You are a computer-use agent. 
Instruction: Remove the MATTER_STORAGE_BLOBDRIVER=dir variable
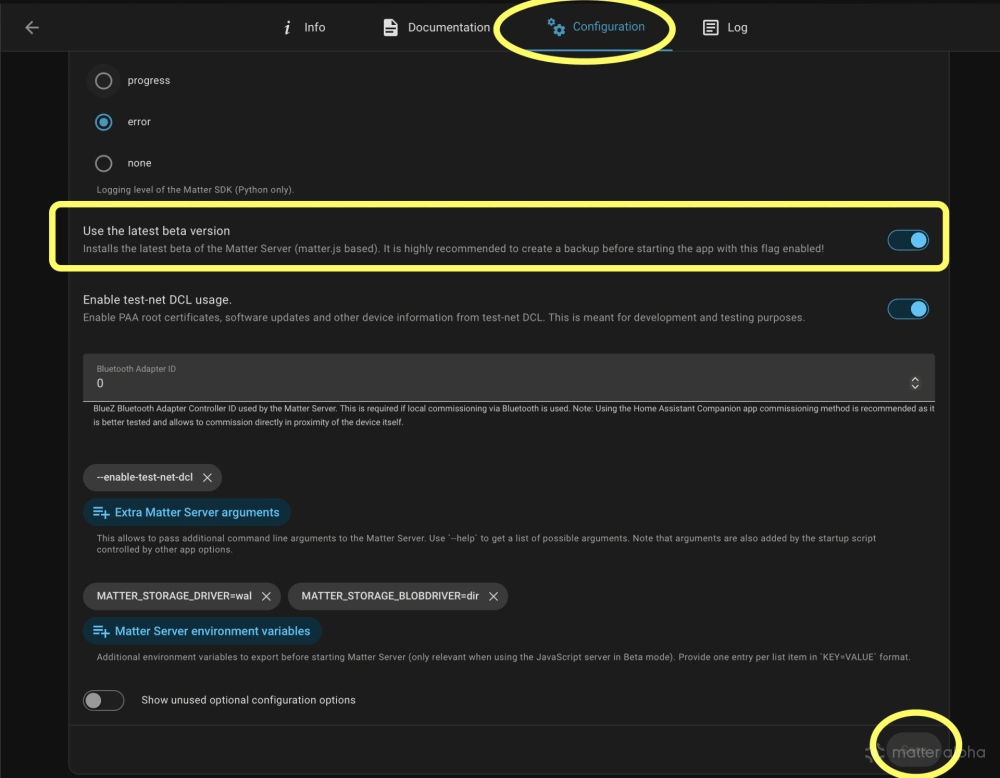click(x=492, y=595)
